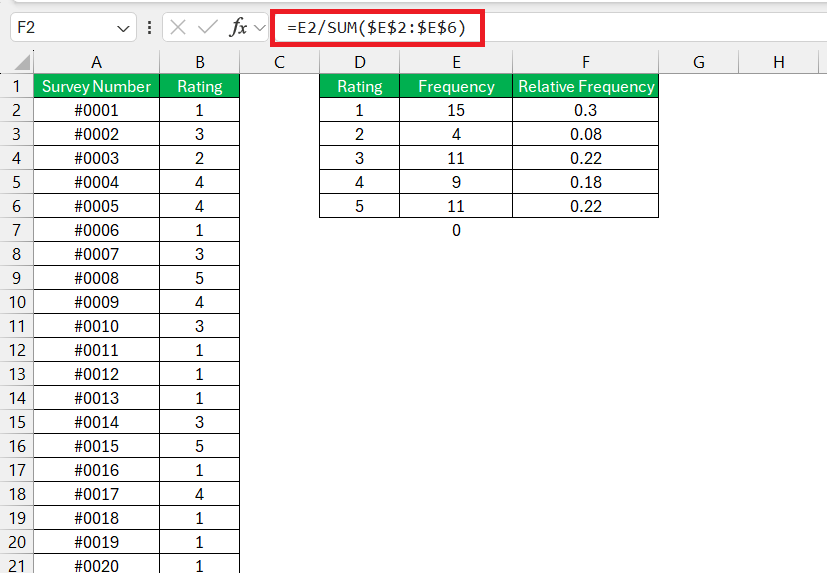
Task: Select the rating cell for survey #0003
Action: pos(199,158)
